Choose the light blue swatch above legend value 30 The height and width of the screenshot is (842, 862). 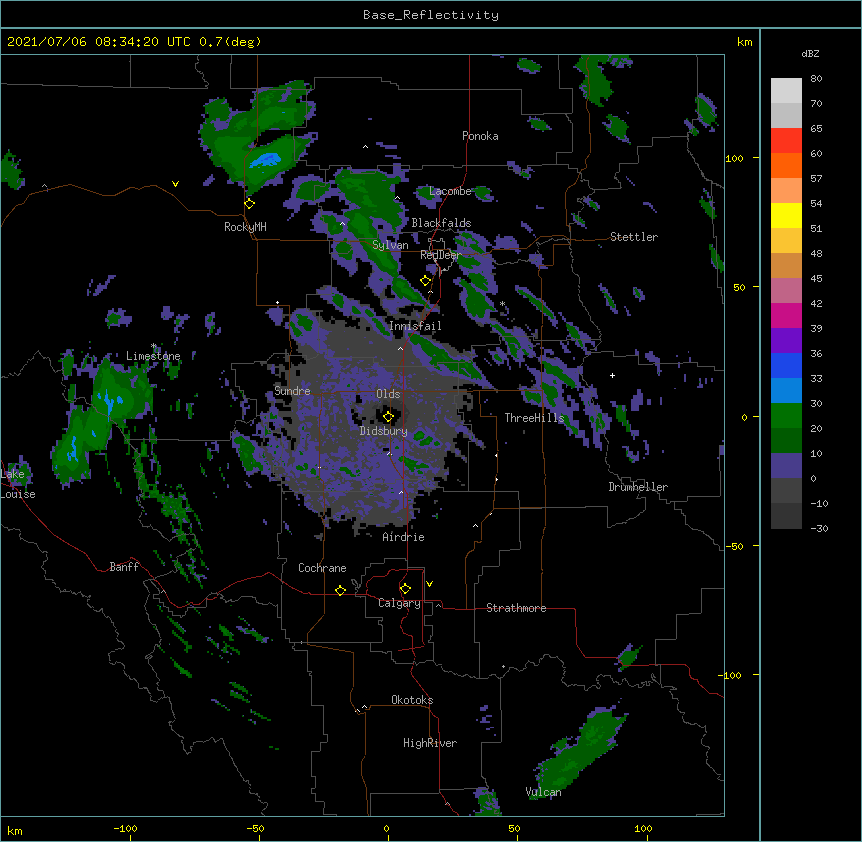pyautogui.click(x=786, y=390)
